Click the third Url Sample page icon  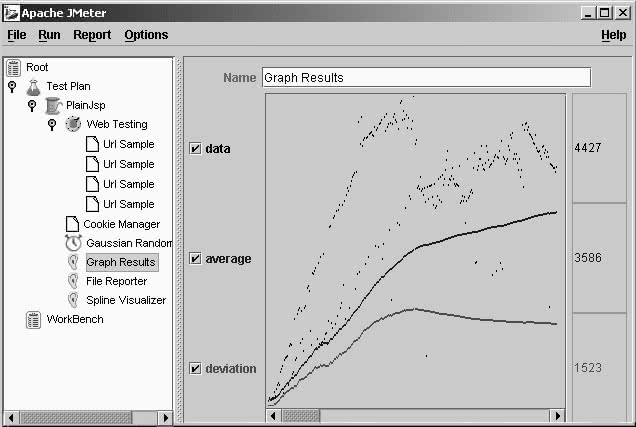coord(92,184)
